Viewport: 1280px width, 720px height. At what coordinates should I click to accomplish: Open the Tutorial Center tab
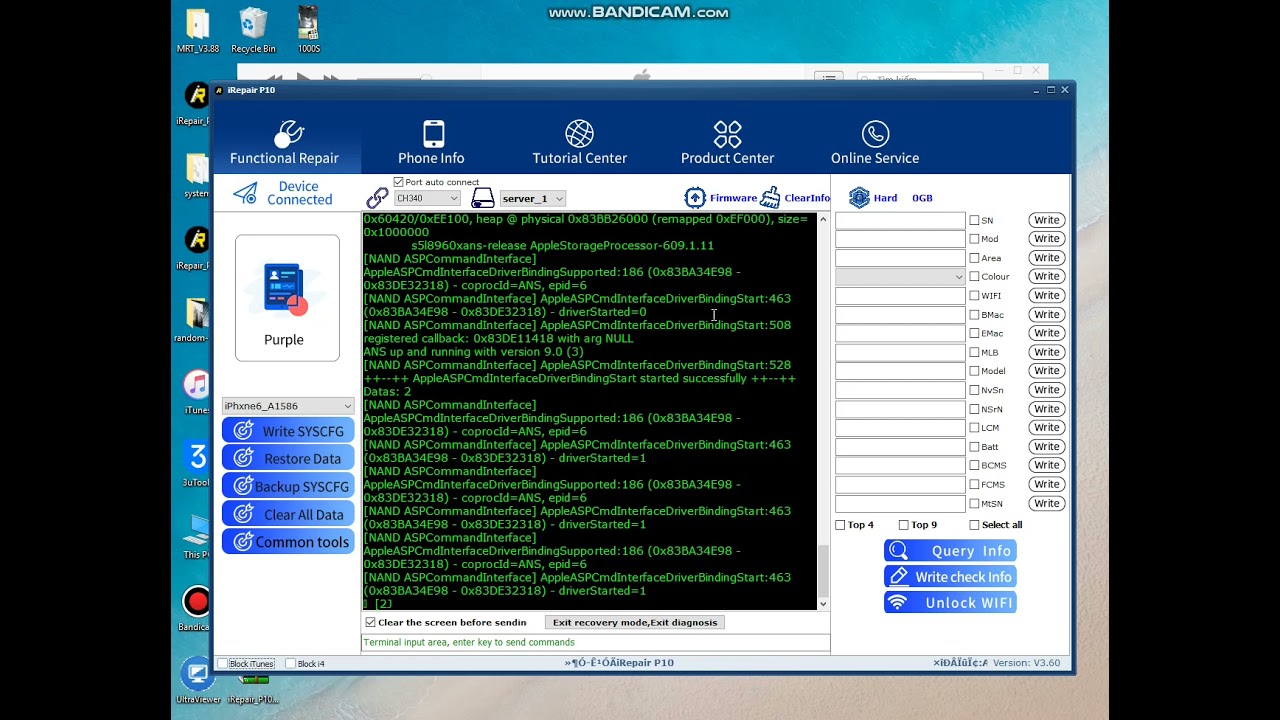pyautogui.click(x=579, y=143)
